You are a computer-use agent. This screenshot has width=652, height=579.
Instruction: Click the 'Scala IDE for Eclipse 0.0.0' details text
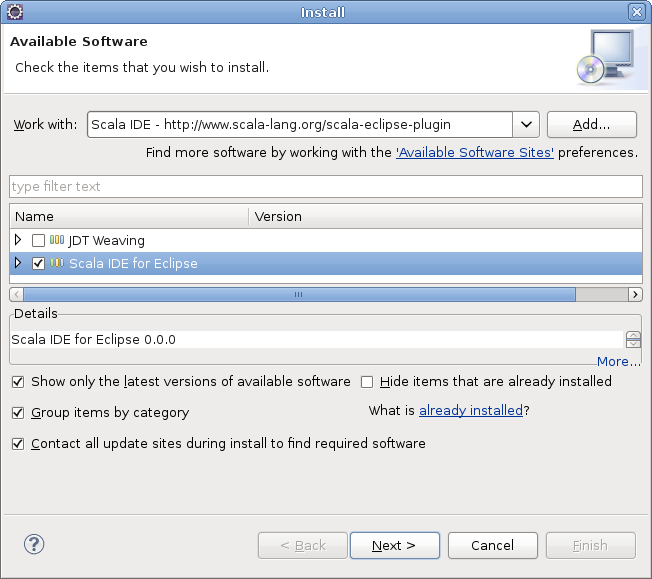tap(94, 339)
